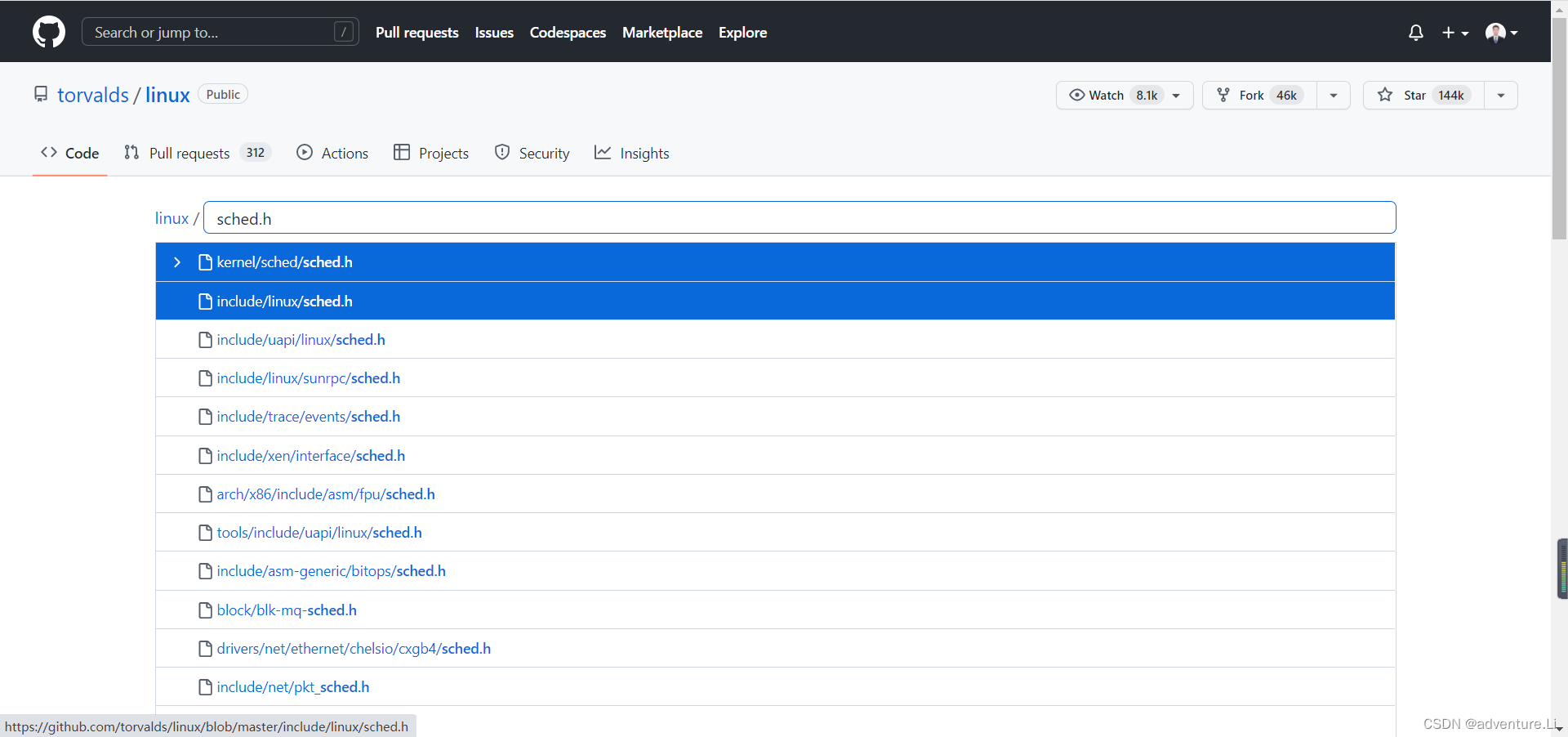Click the linux breadcrumb link
This screenshot has width=1568, height=737.
click(x=171, y=218)
